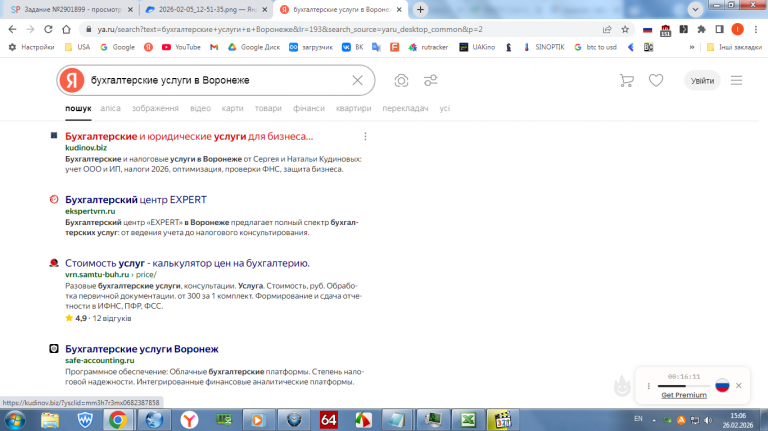The image size is (768, 431).
Task: Open the Google Диск bookmark
Action: click(254, 47)
